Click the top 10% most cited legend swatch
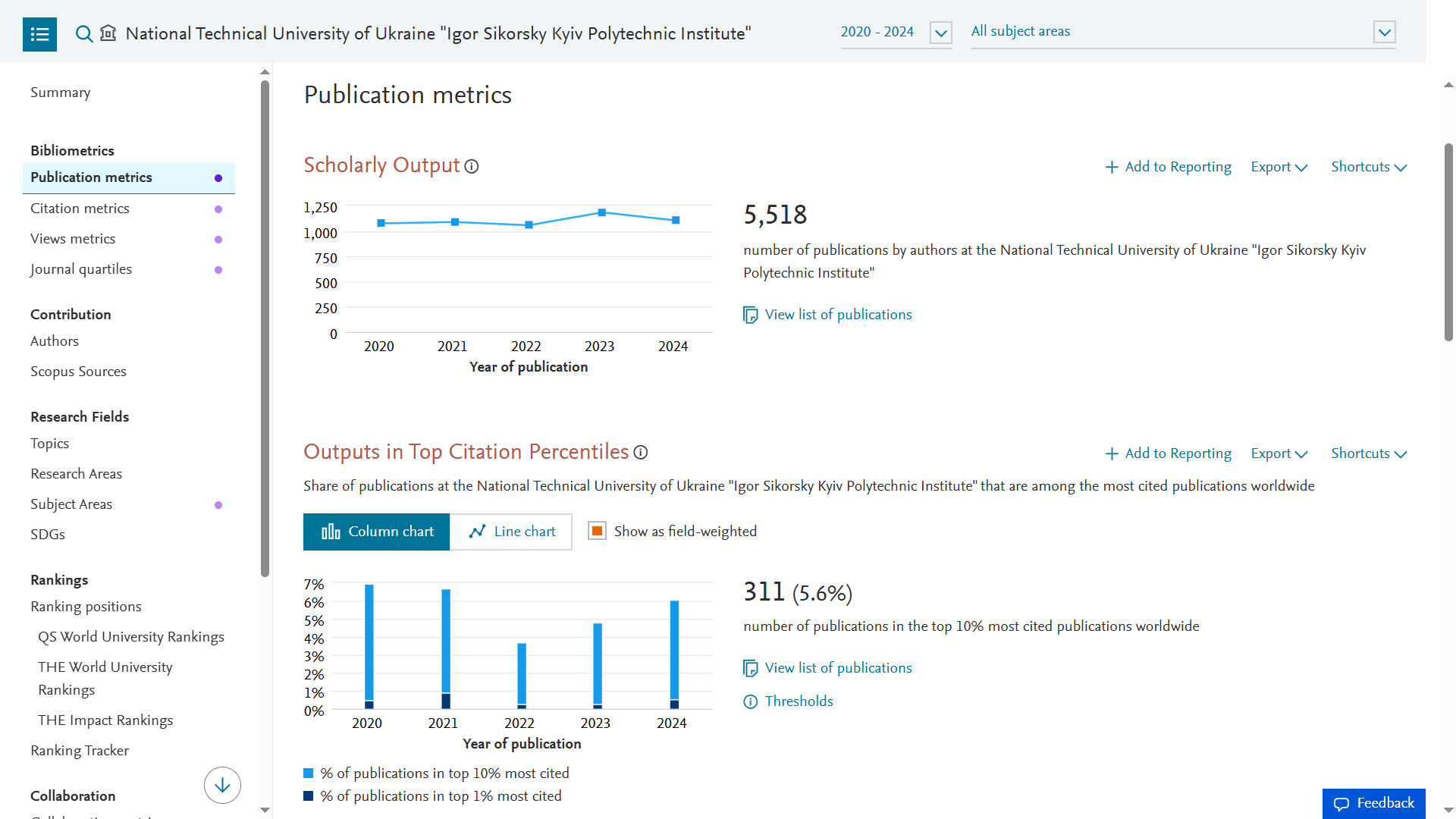Viewport: 1456px width, 819px height. 309,773
